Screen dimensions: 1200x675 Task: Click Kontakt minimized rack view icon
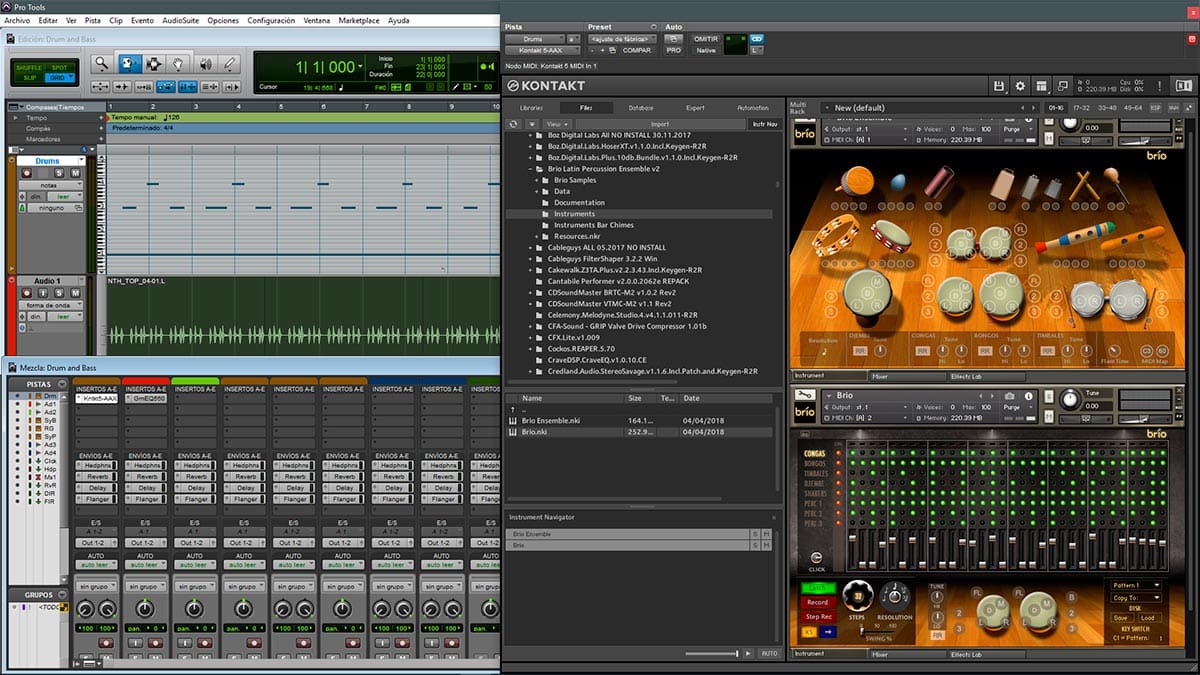point(1062,87)
